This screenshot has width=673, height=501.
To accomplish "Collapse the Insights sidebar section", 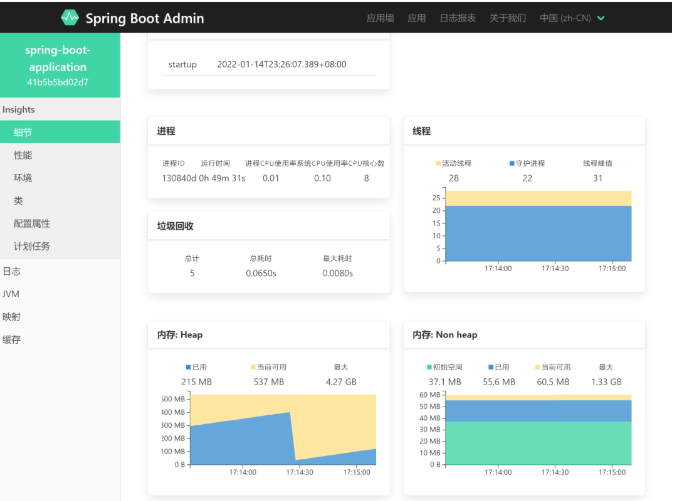I will 60,109.
